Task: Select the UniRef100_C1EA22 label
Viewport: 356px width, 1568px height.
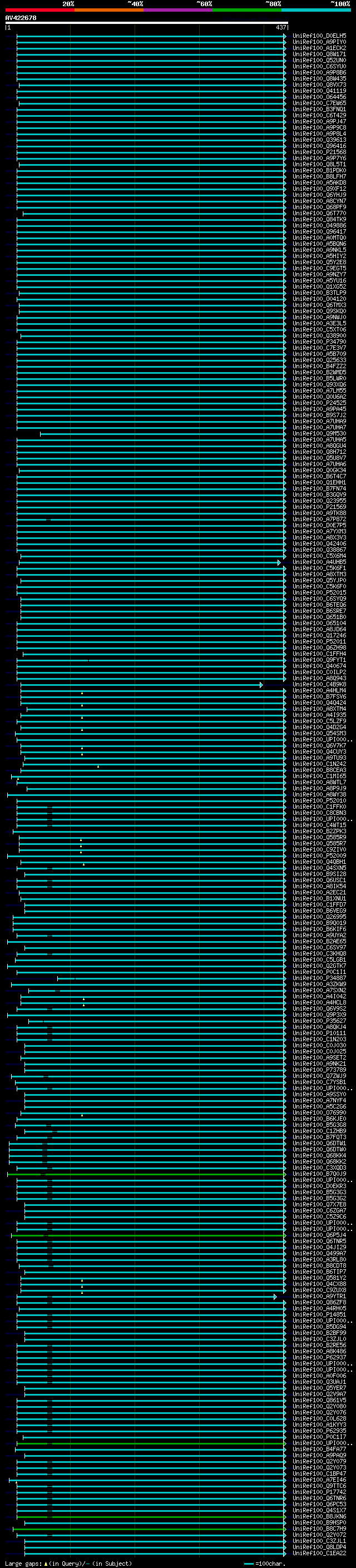Action: coord(319,1553)
